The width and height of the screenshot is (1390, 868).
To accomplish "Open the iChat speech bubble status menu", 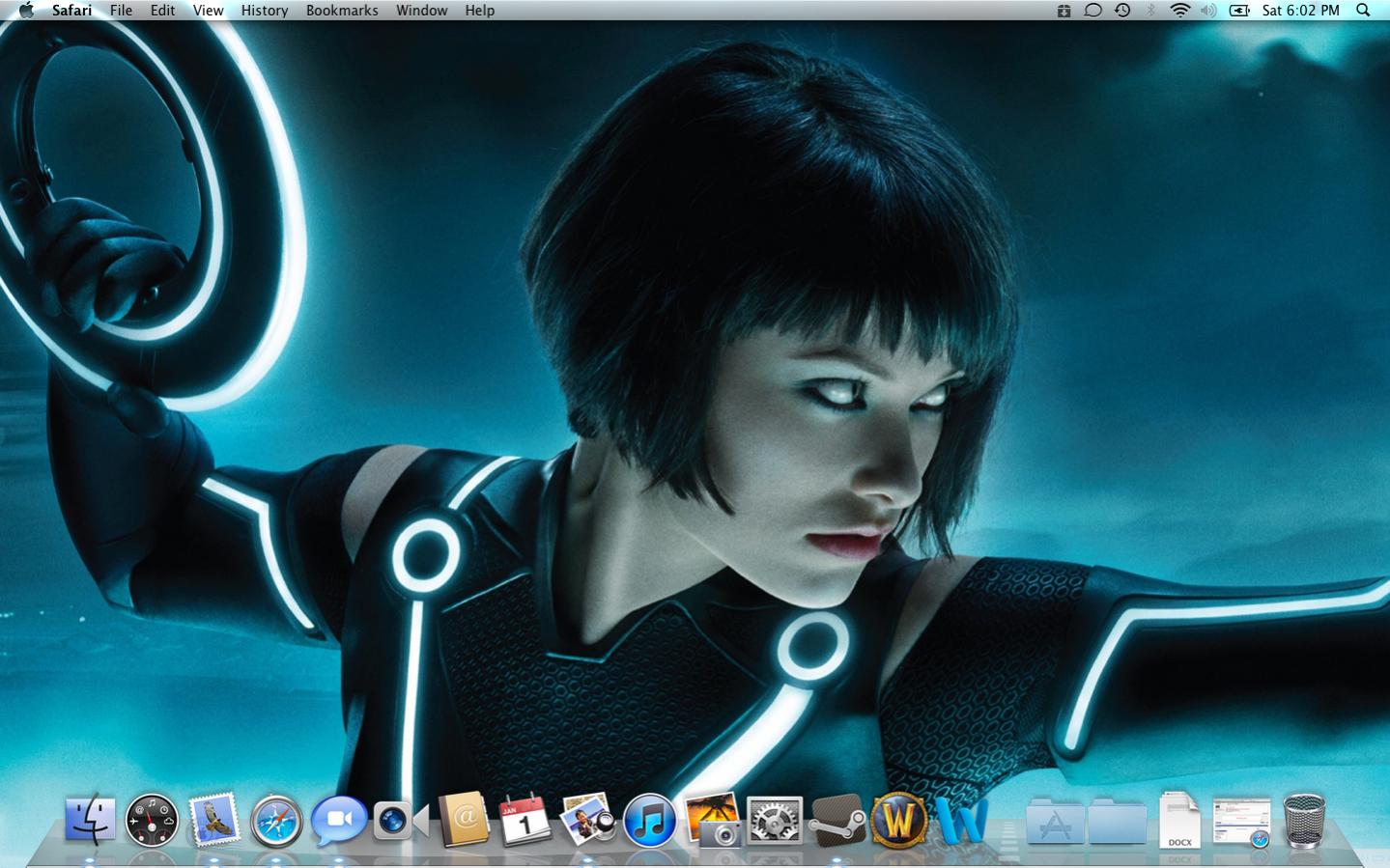I will [1092, 10].
